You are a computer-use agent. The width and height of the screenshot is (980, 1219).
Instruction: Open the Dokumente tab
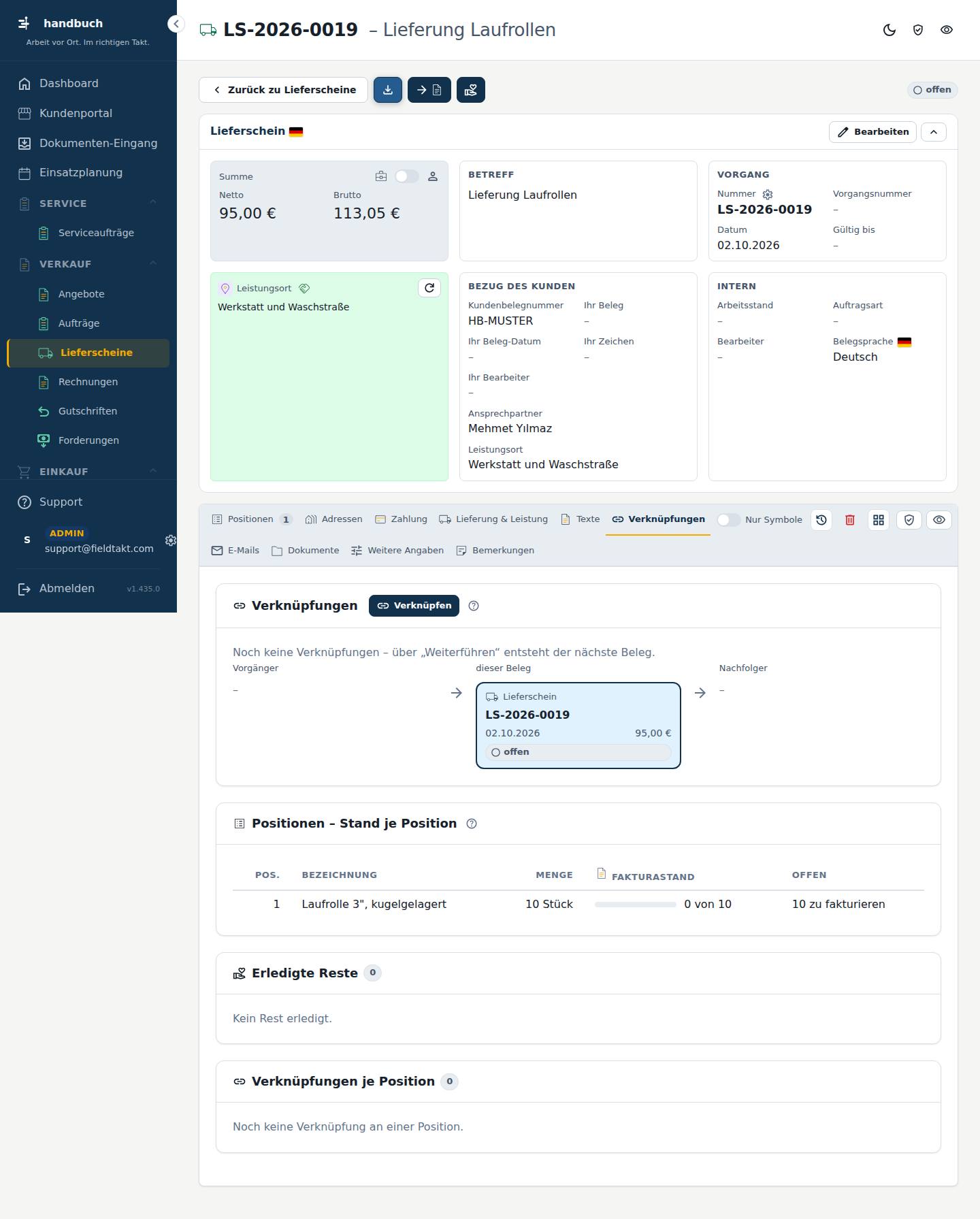(x=306, y=551)
